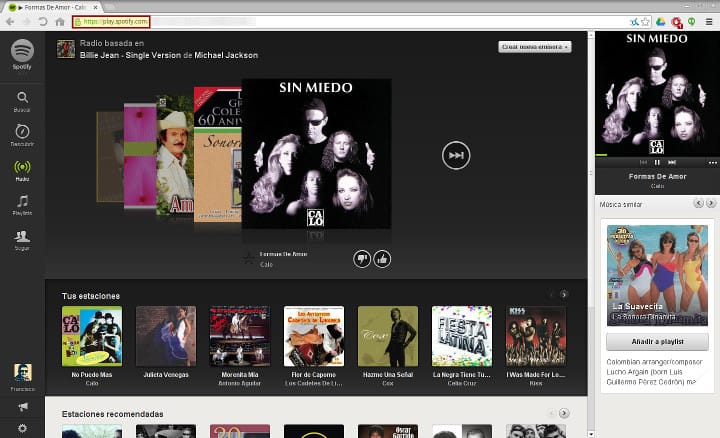Play the La Negra Tiene Tu... station
This screenshot has height=438, width=720.
click(462, 336)
